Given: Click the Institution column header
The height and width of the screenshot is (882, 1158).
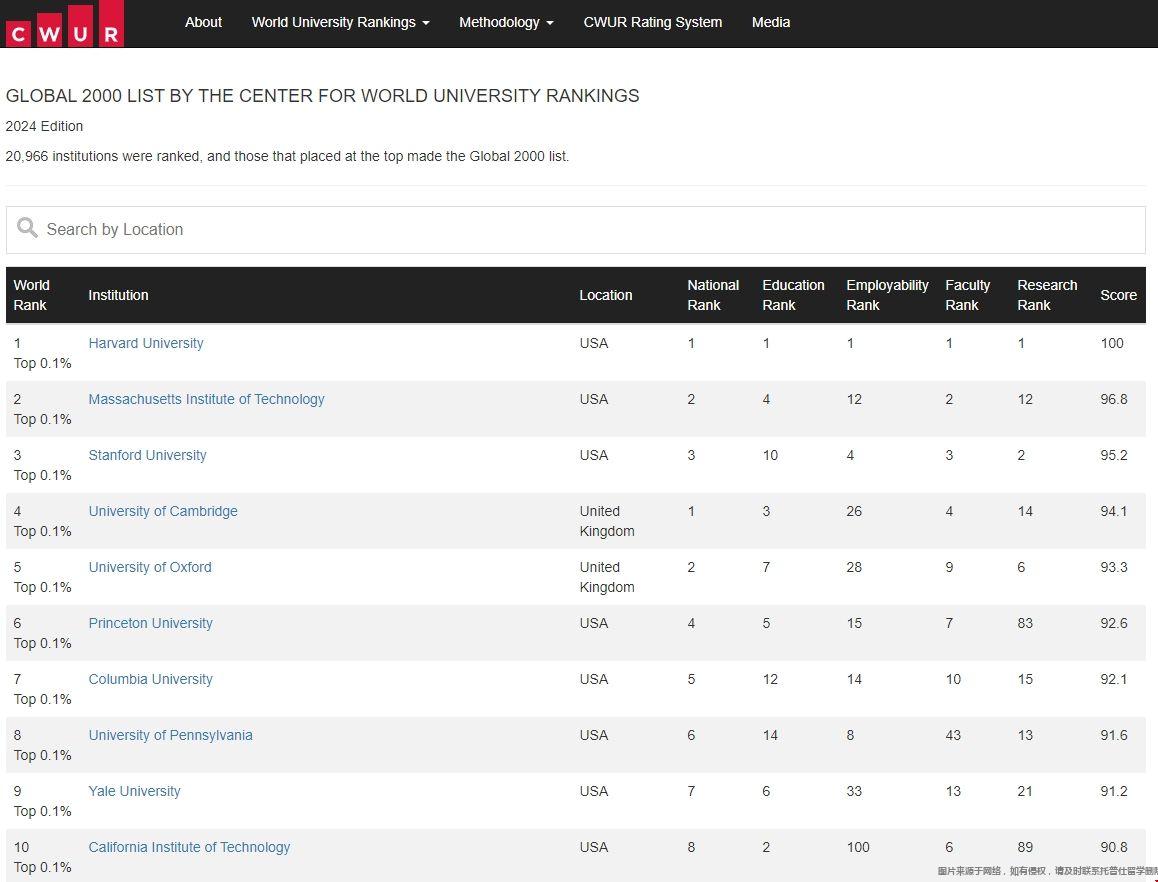Looking at the screenshot, I should 118,295.
